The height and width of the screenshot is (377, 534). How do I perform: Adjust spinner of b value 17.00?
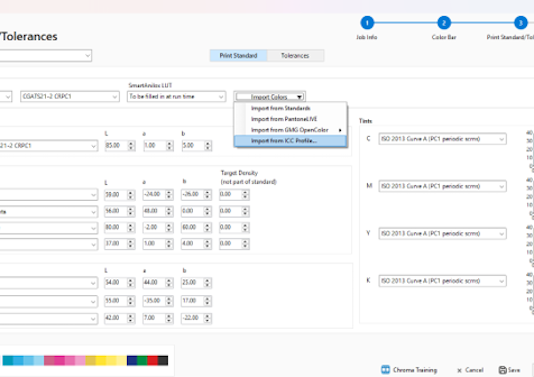click(207, 301)
